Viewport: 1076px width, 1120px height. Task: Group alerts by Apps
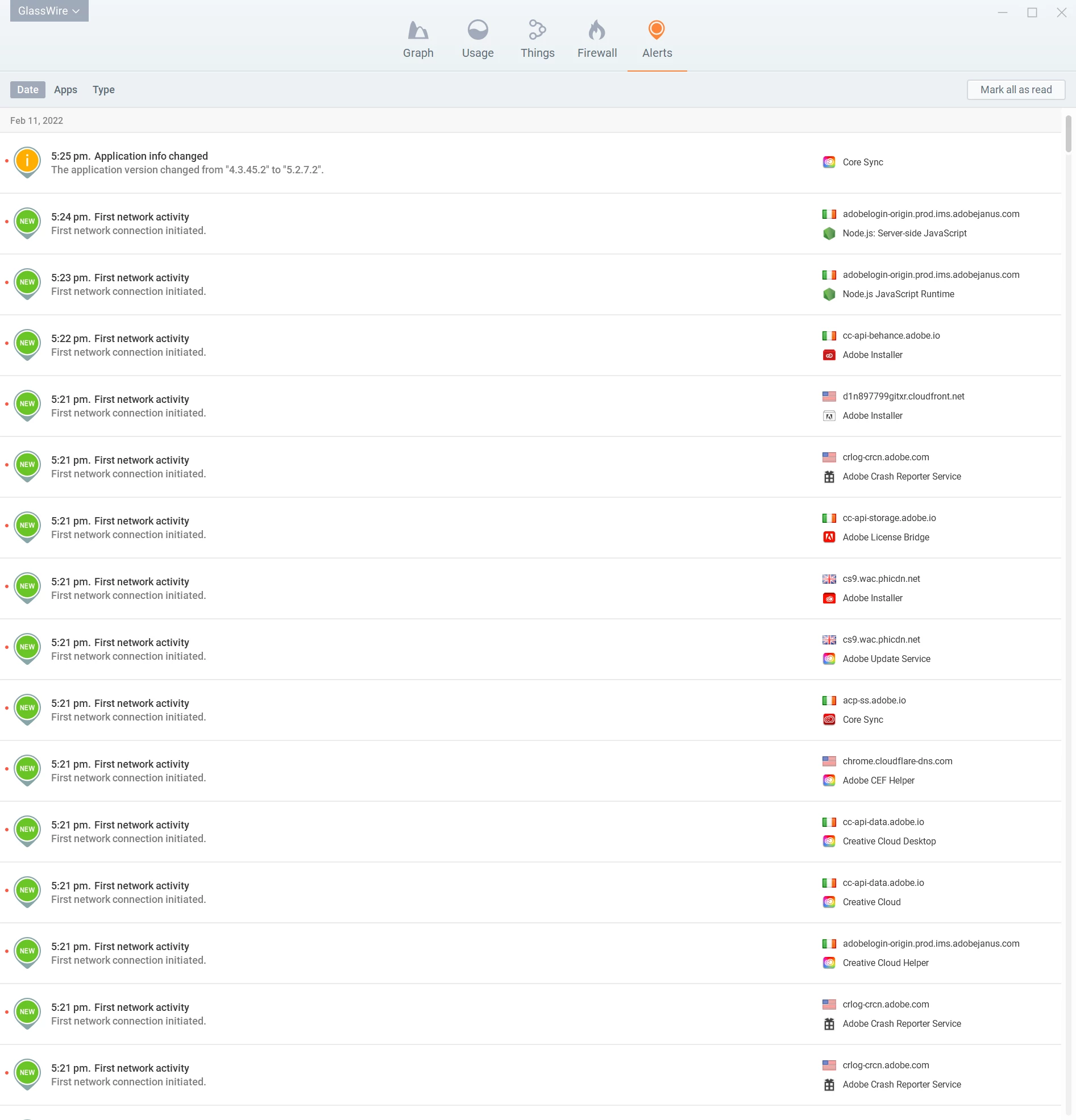click(66, 90)
